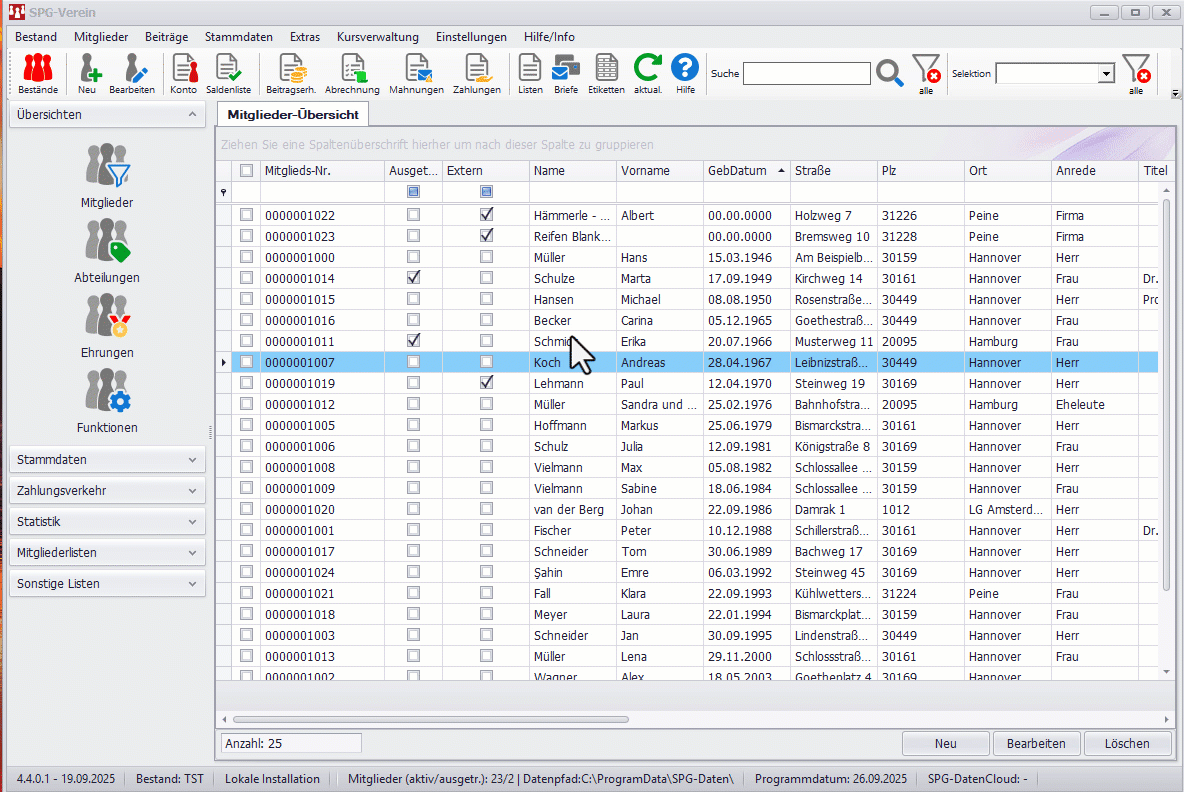Click the Abrechnung toolbar icon
This screenshot has width=1184, height=792.
click(x=352, y=73)
